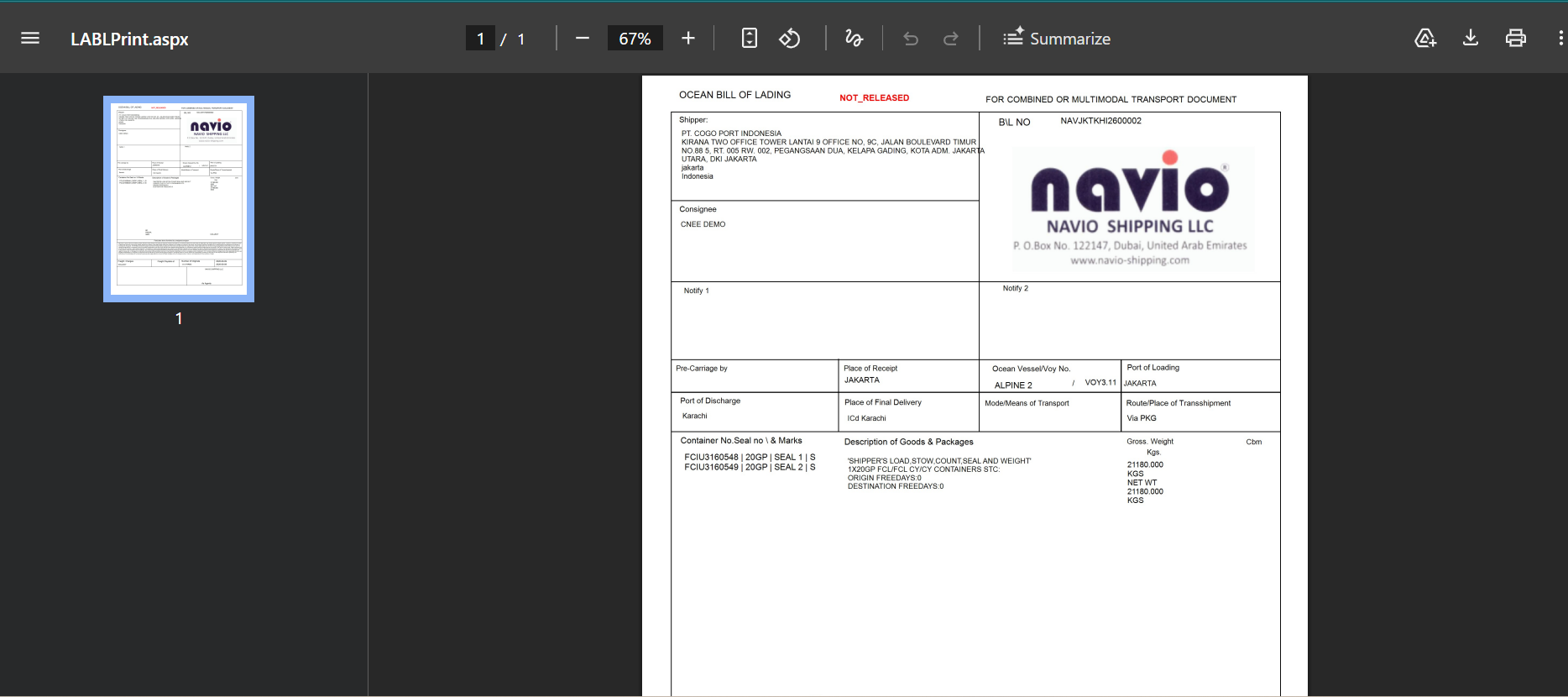Click consignee value CNEE DEMO
1568x697 pixels.
click(703, 224)
